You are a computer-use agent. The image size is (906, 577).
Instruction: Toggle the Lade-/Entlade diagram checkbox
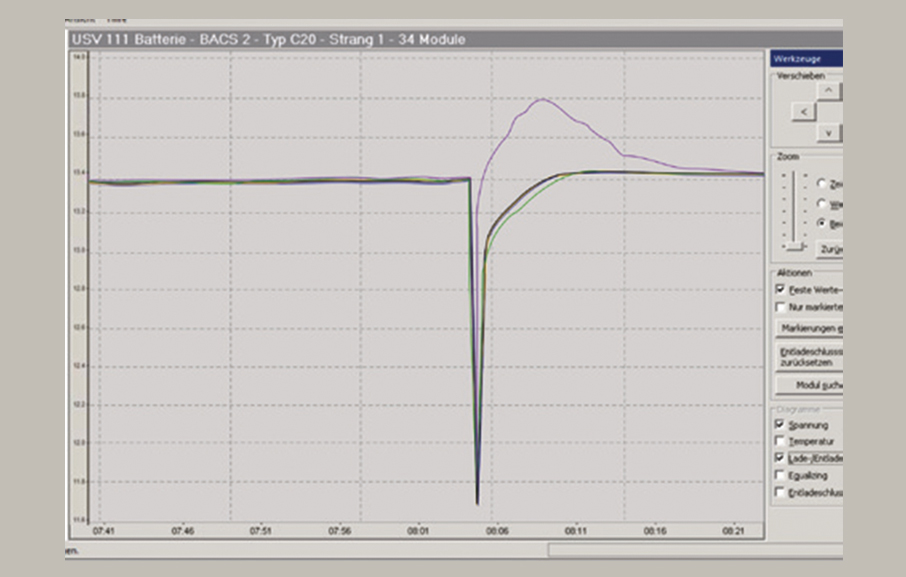(x=780, y=458)
